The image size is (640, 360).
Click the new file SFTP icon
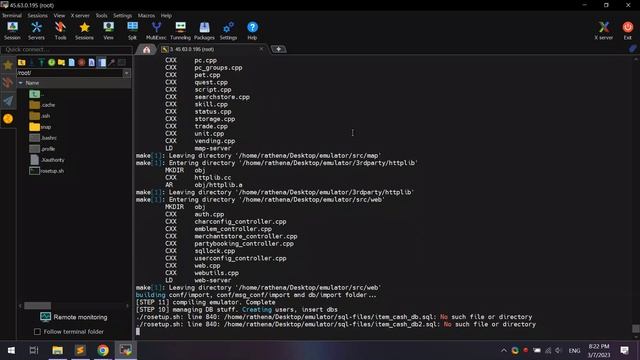coord(71,62)
